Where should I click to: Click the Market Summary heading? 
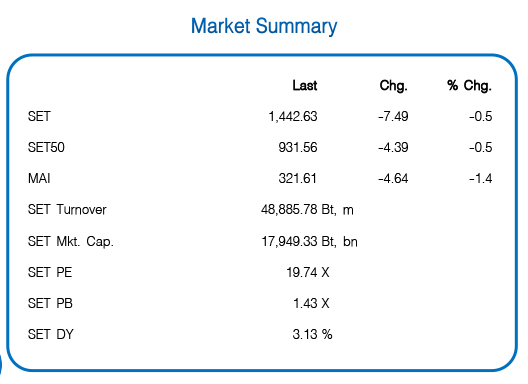click(x=264, y=27)
